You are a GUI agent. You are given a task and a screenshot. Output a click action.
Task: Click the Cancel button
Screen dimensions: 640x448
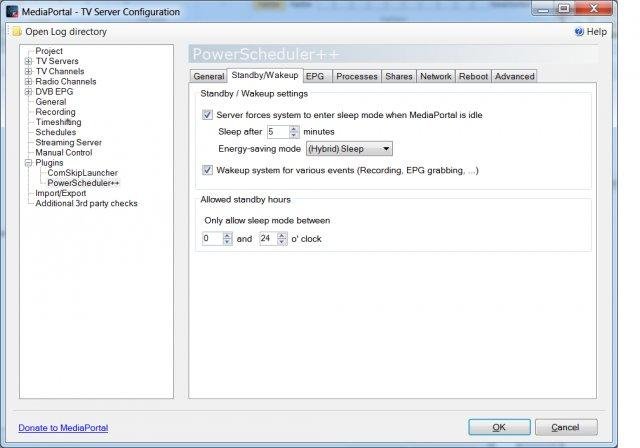[566, 427]
